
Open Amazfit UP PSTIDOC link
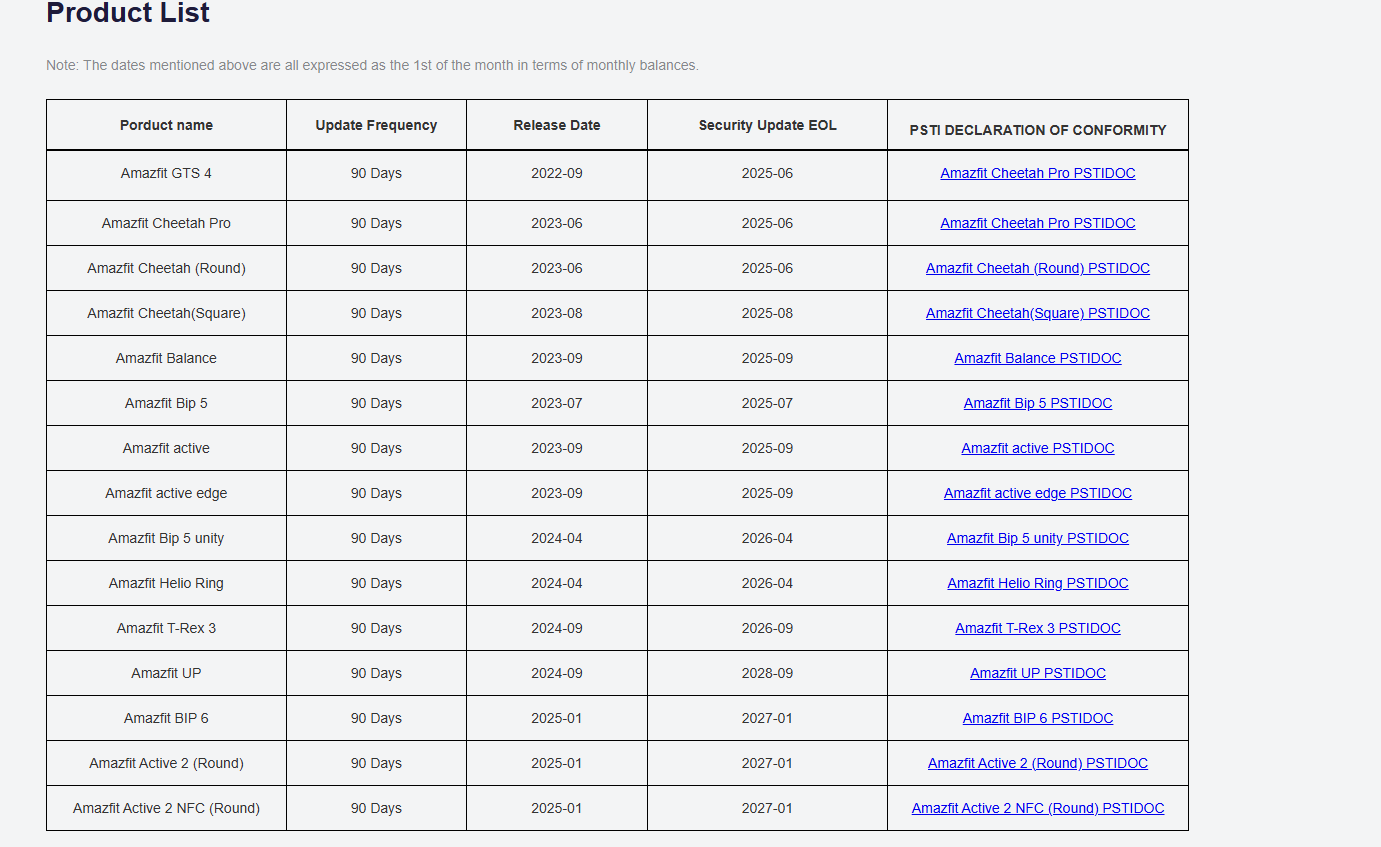[1038, 673]
